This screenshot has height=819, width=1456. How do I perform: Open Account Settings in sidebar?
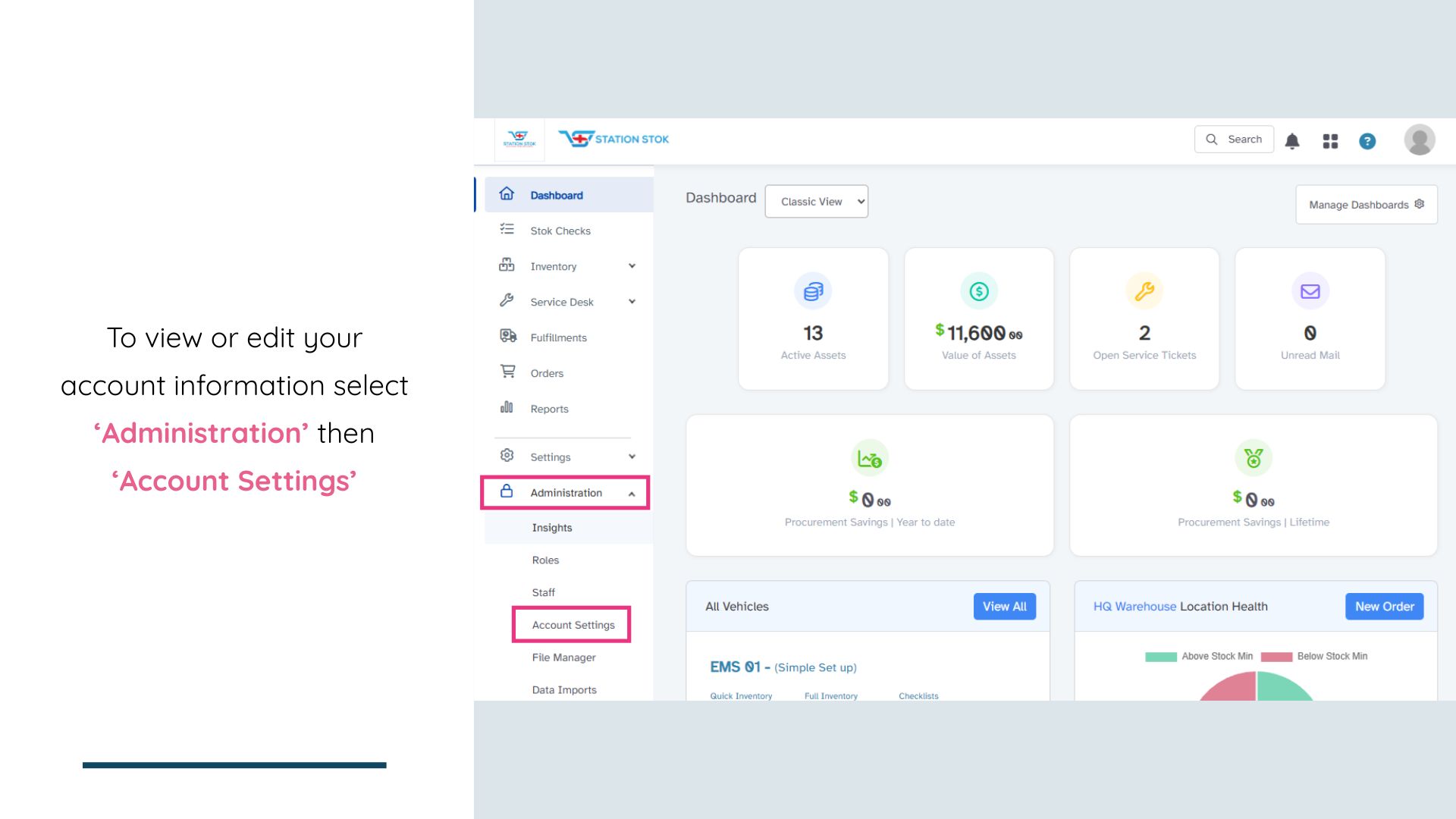[x=573, y=625]
